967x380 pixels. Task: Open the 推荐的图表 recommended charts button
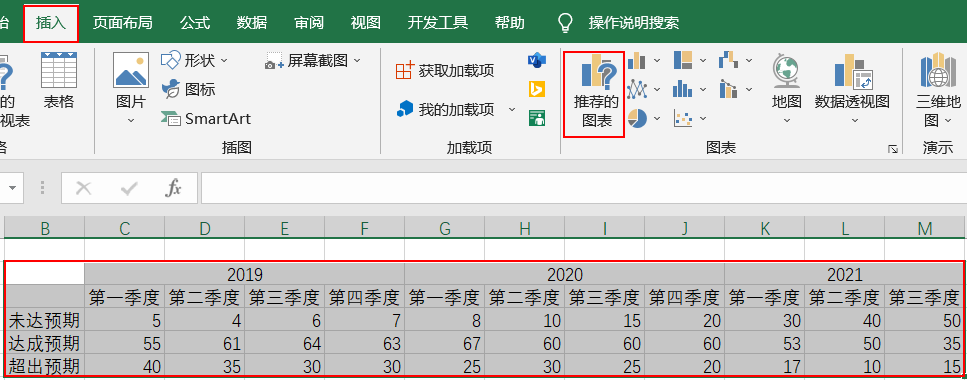pos(595,94)
